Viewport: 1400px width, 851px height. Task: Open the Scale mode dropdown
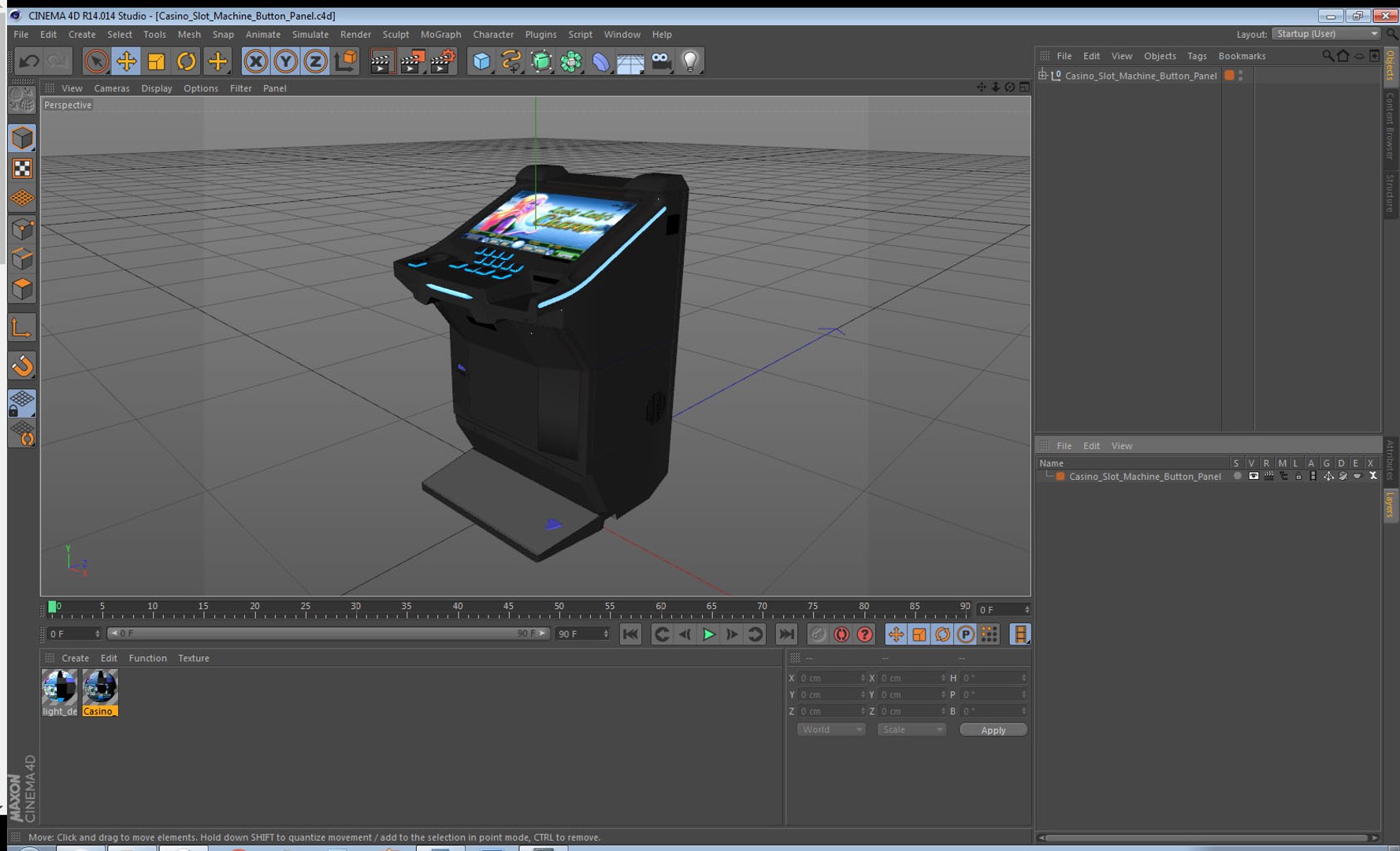(912, 730)
